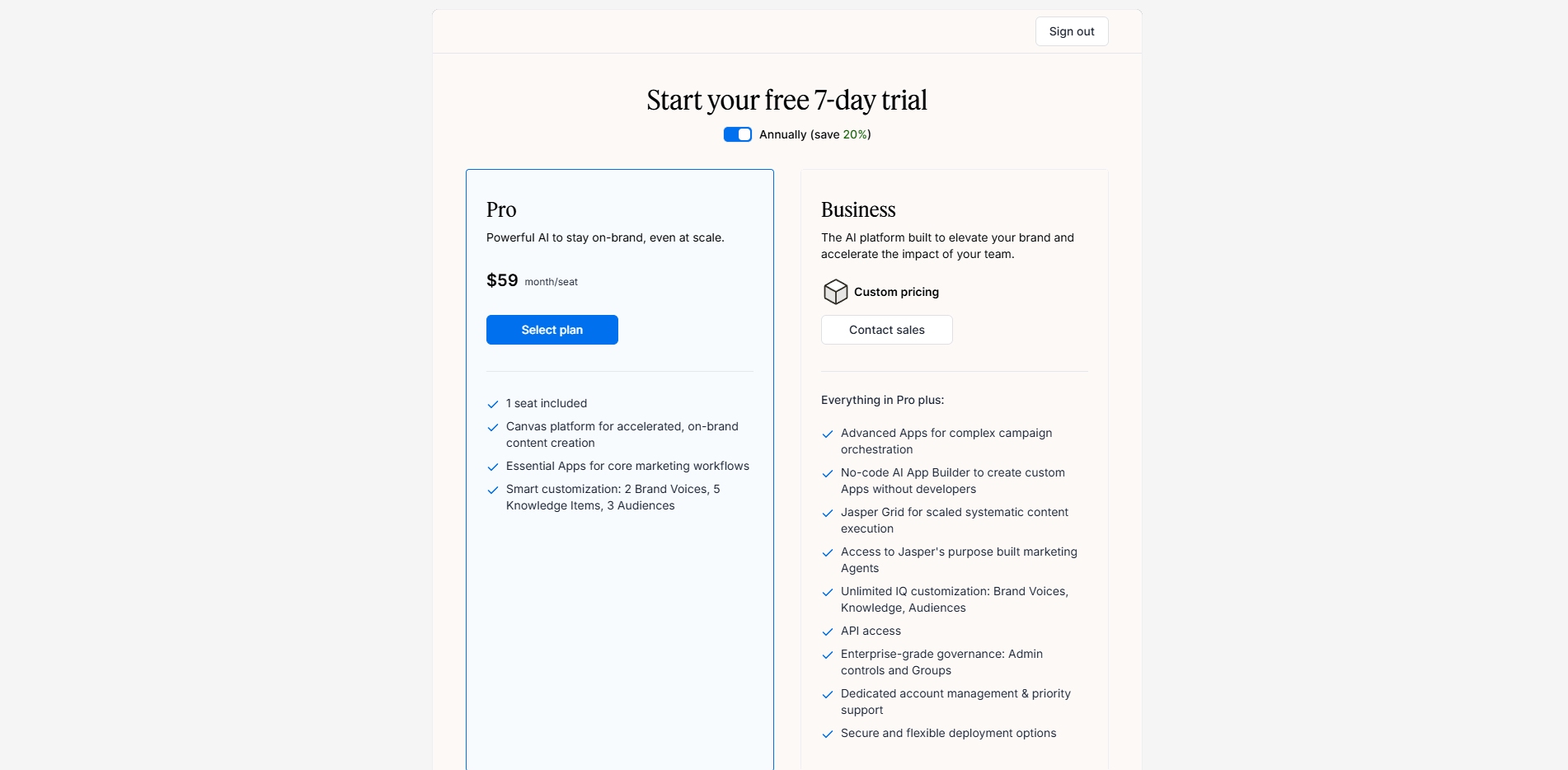Click checkmark beside 1 seat included

click(493, 404)
